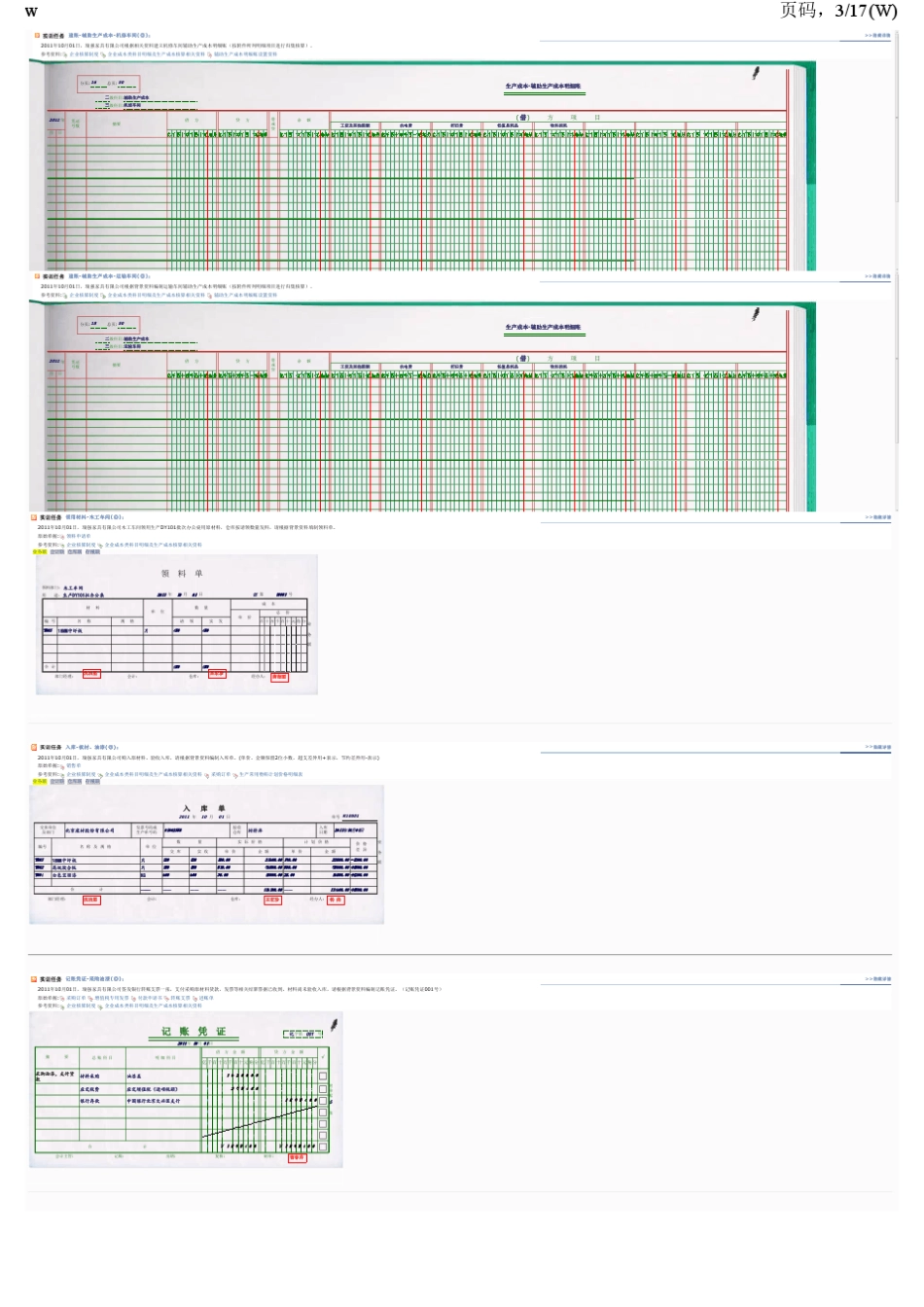This screenshot has width=924, height=1307.
Task: Check the first row checkbox in 记账凭证
Action: (324, 1077)
